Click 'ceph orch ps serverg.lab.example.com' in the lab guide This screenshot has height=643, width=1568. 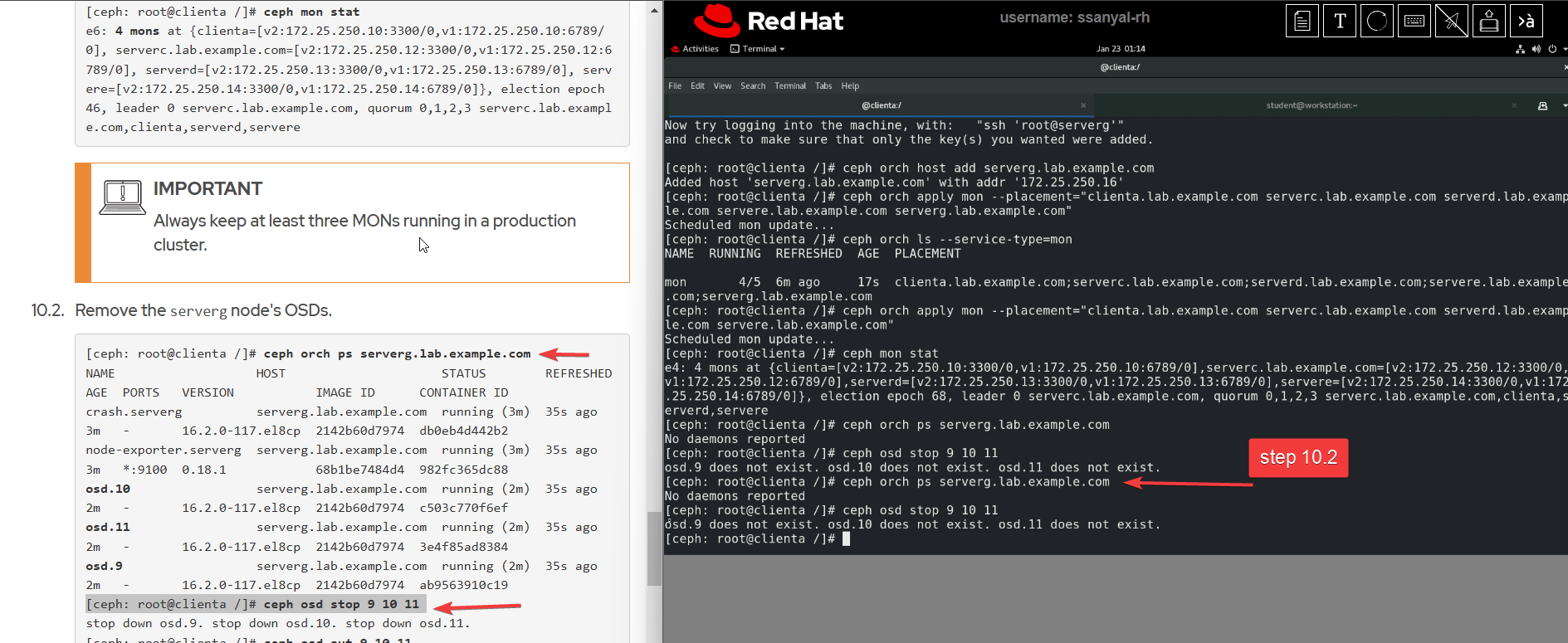click(397, 354)
